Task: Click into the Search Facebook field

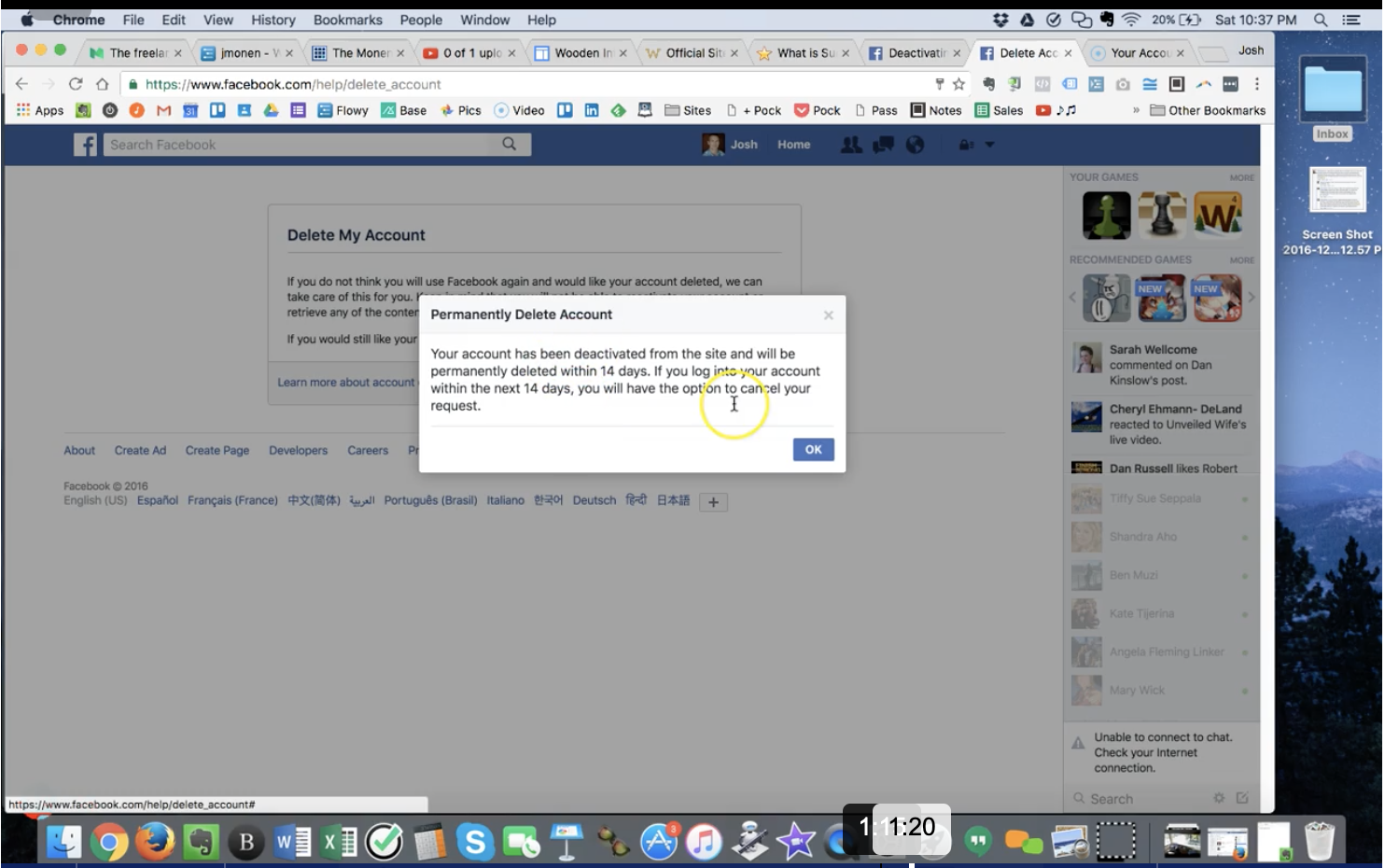Action: click(296, 145)
